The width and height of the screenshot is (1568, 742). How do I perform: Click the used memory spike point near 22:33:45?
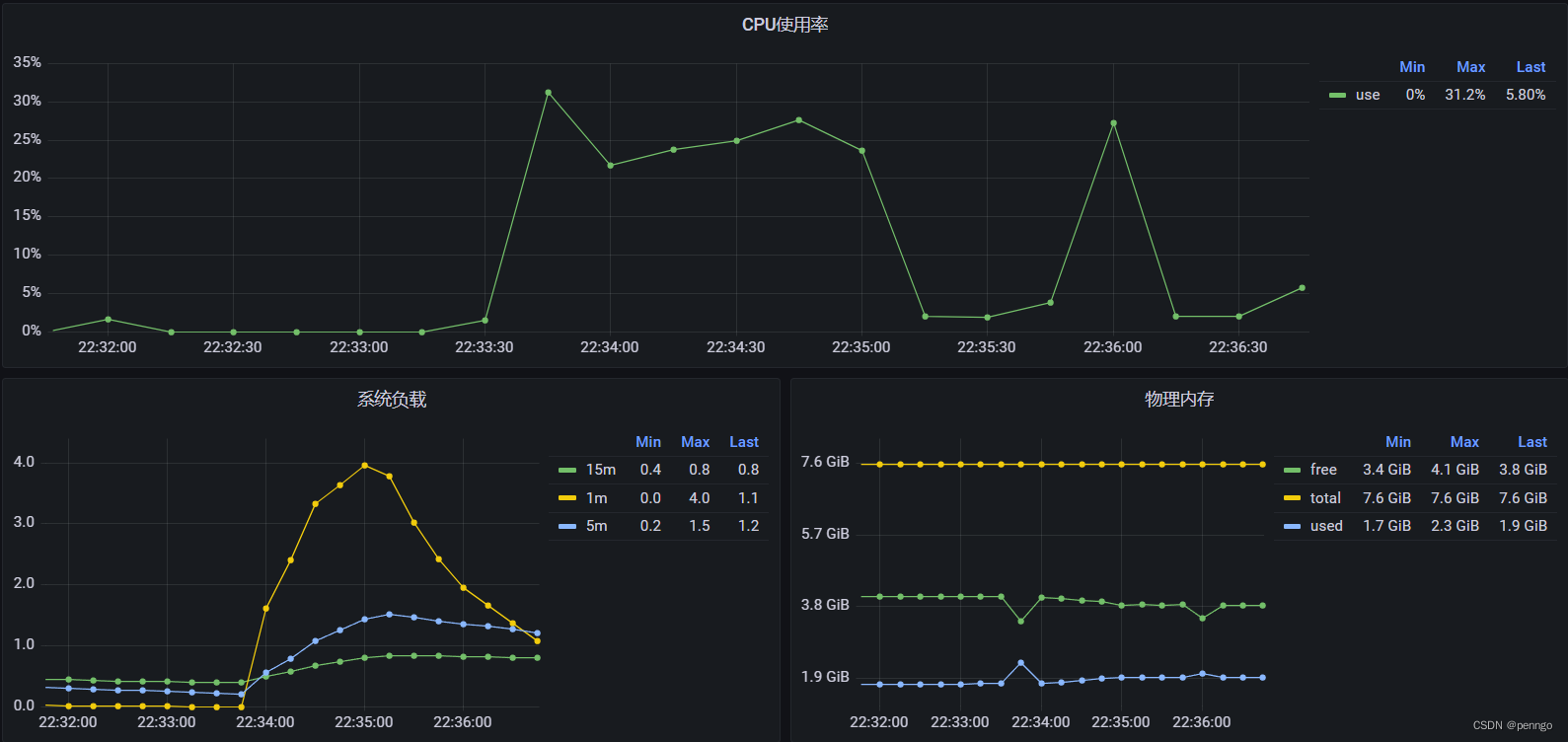pyautogui.click(x=1020, y=663)
